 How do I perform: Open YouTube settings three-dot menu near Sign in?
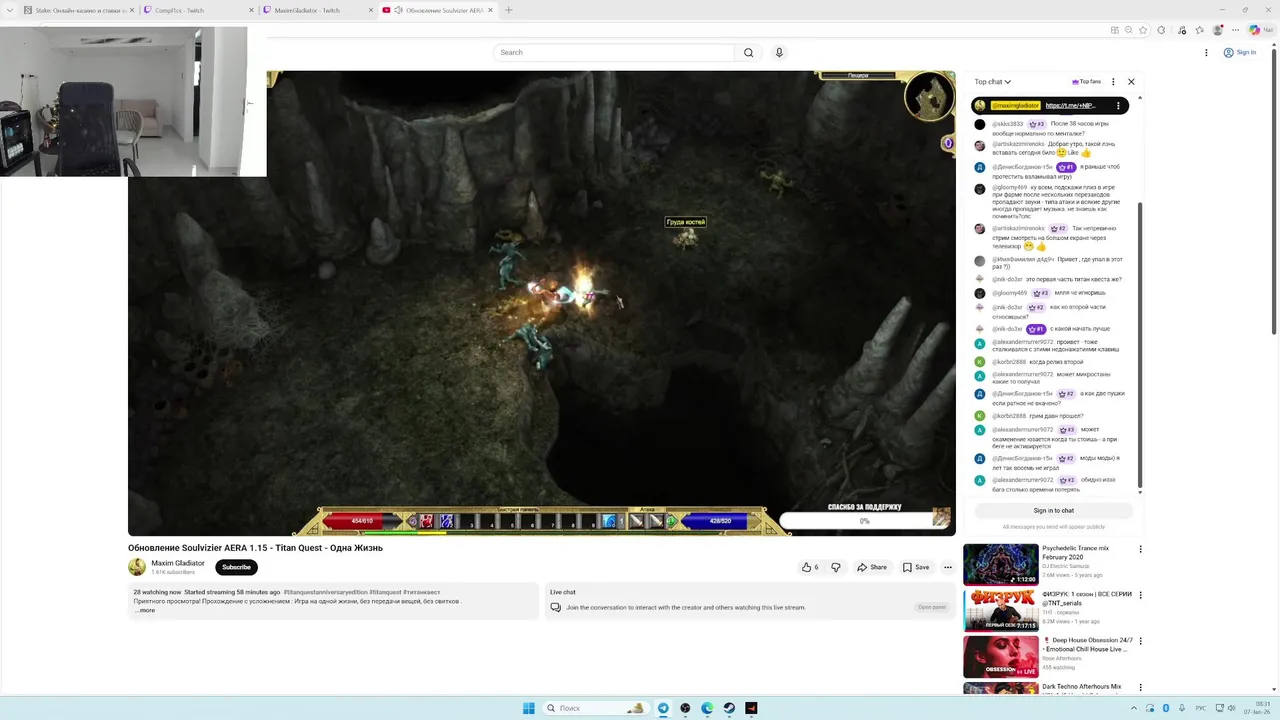[1206, 52]
